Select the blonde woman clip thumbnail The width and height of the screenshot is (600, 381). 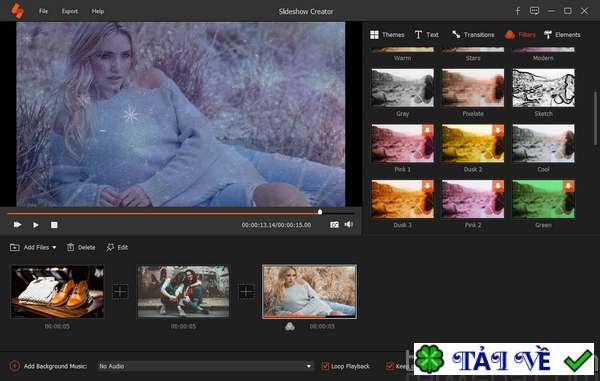pyautogui.click(x=310, y=292)
